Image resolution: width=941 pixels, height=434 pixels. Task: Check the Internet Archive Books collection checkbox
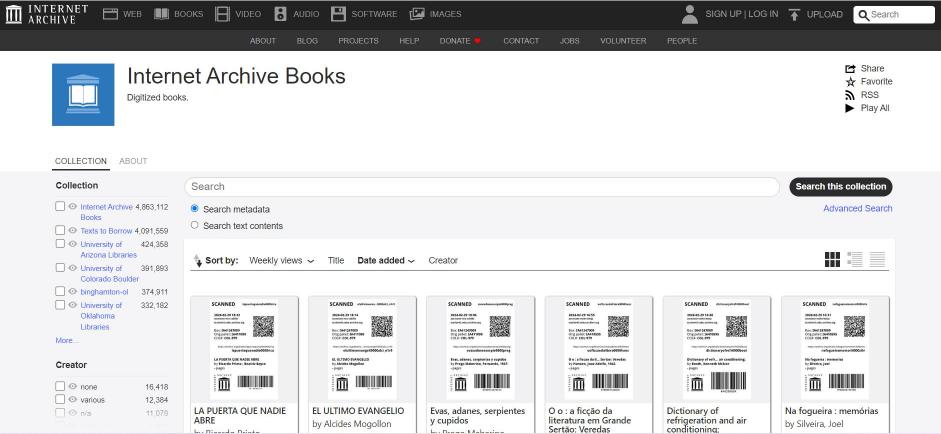60,206
